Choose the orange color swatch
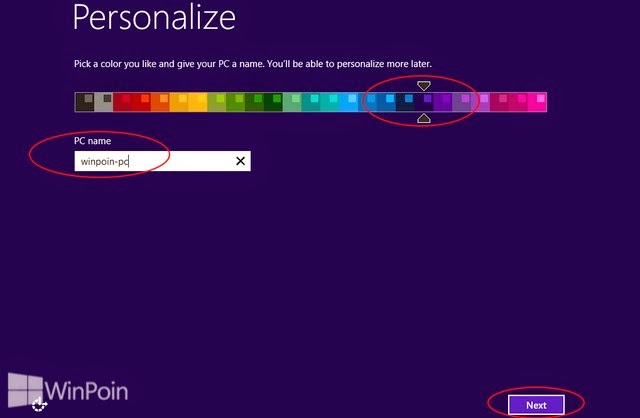This screenshot has height=418, width=640. click(160, 102)
